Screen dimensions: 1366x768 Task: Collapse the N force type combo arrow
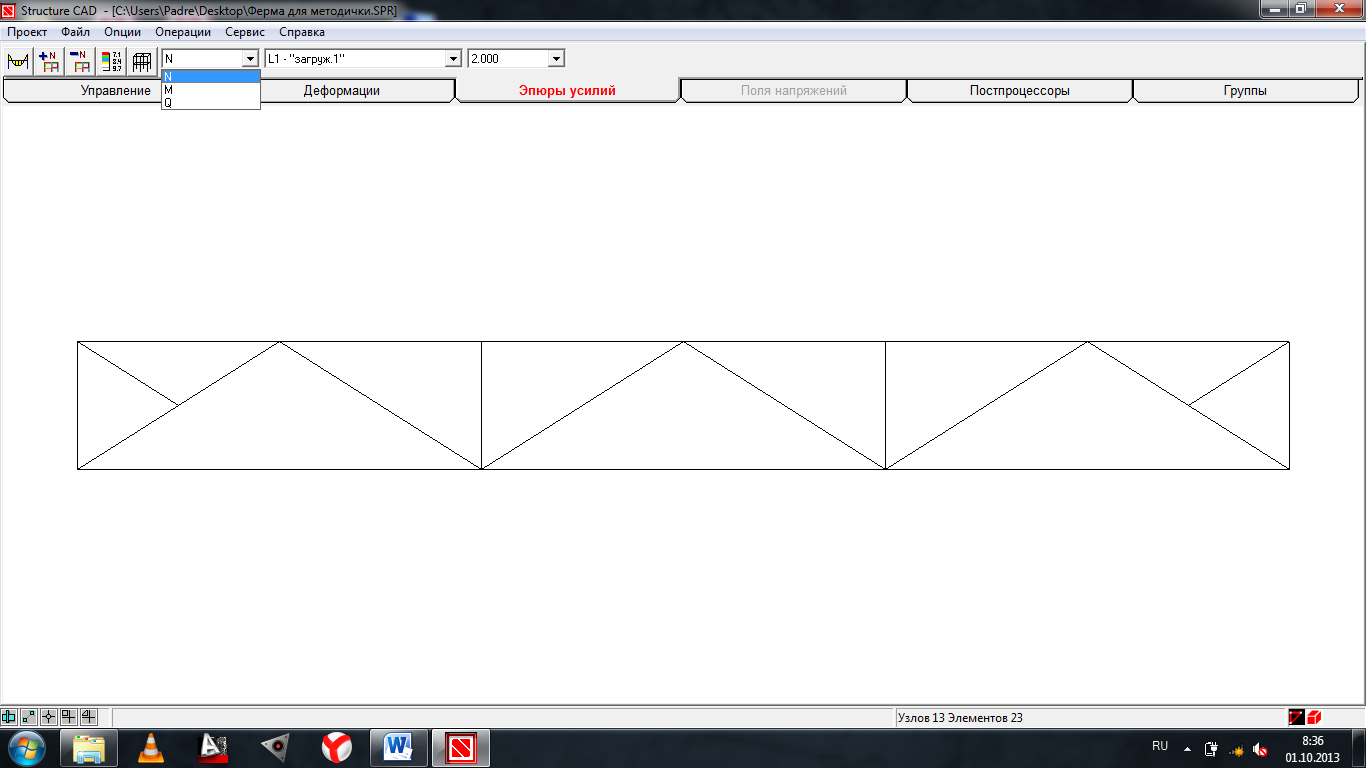[250, 59]
